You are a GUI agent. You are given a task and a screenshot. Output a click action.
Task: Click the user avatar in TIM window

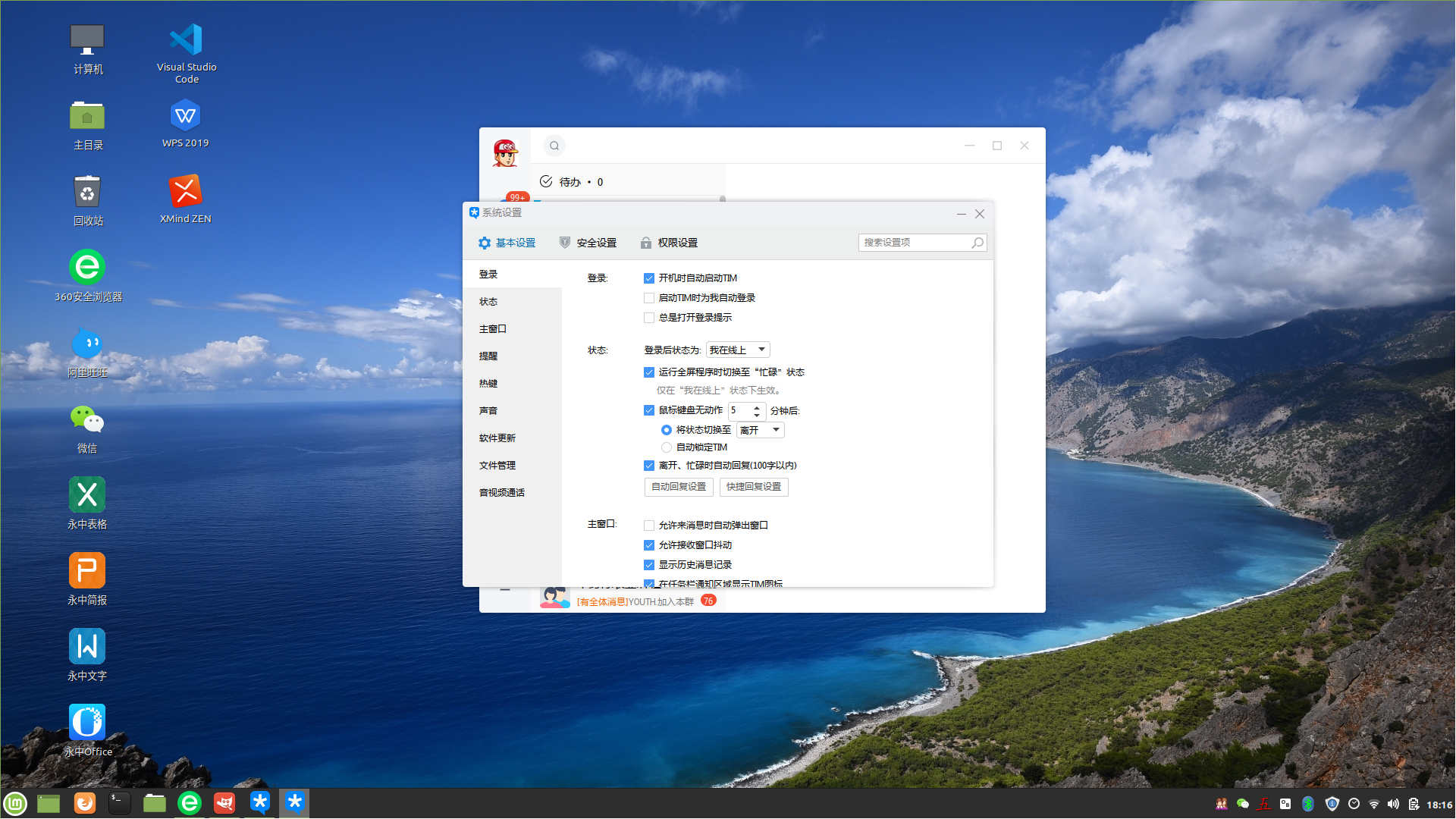pyautogui.click(x=505, y=152)
